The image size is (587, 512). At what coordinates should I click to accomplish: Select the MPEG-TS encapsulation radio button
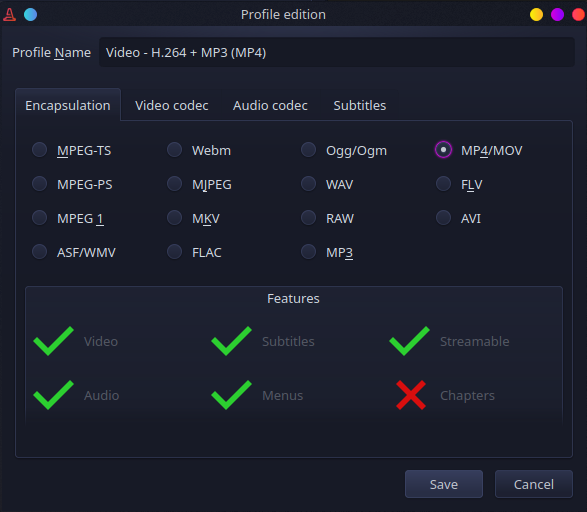pyautogui.click(x=39, y=150)
